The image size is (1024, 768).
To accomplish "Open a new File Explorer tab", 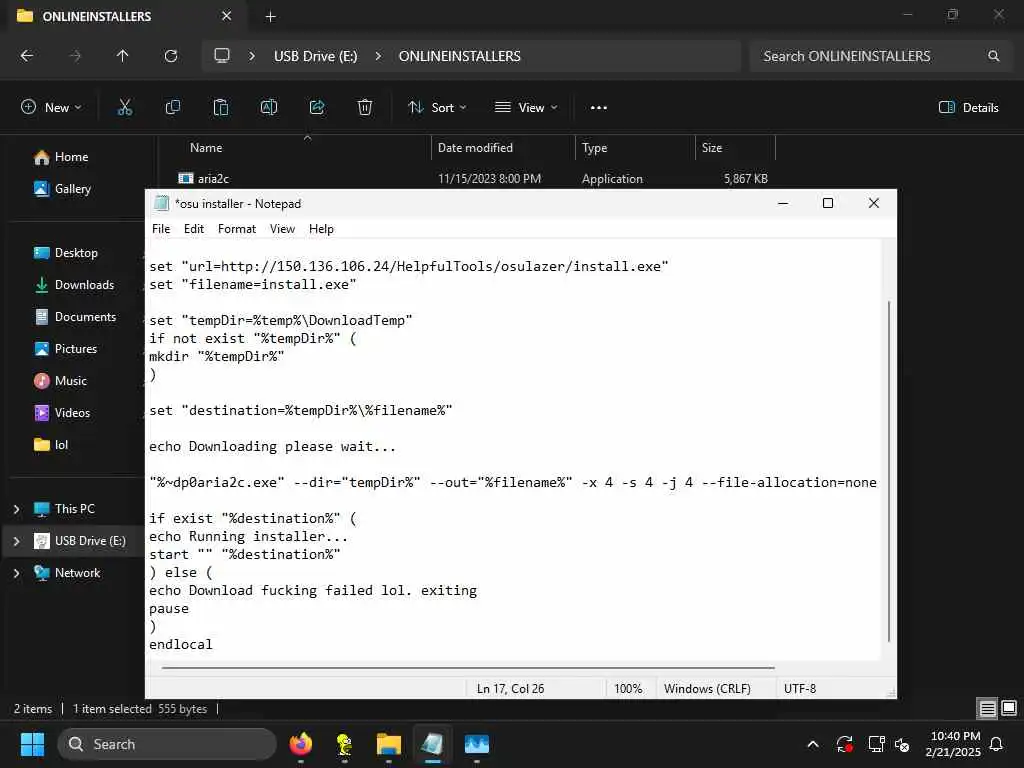I will 270,17.
